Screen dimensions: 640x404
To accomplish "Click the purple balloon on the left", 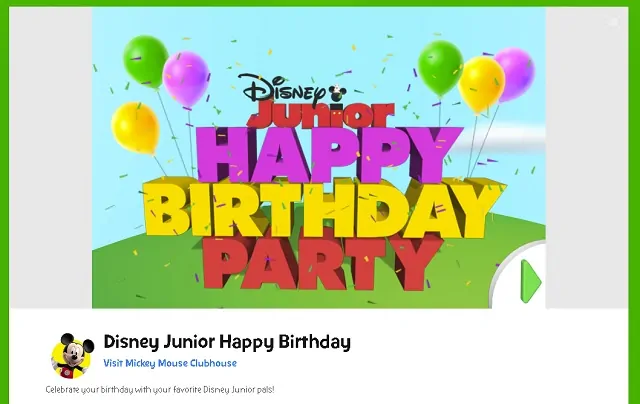I will [x=186, y=79].
